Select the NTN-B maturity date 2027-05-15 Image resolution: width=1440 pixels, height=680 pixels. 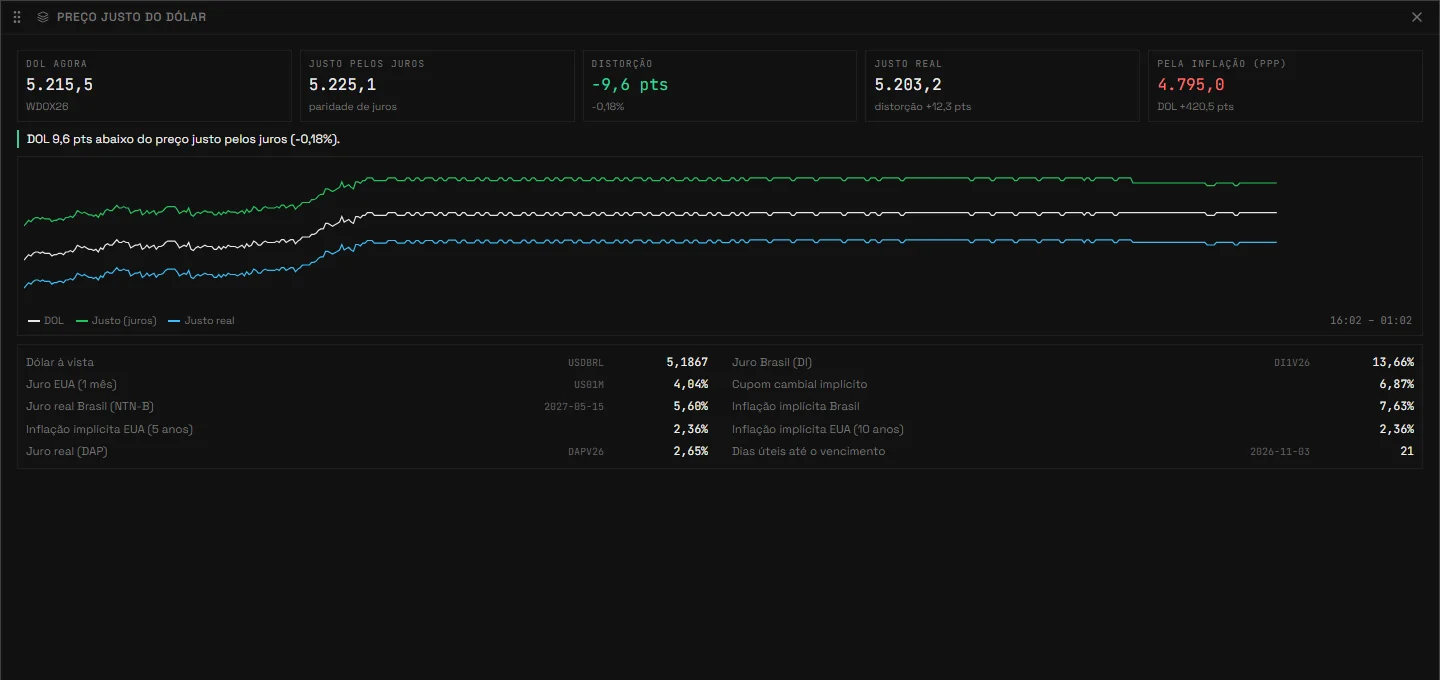(x=574, y=406)
